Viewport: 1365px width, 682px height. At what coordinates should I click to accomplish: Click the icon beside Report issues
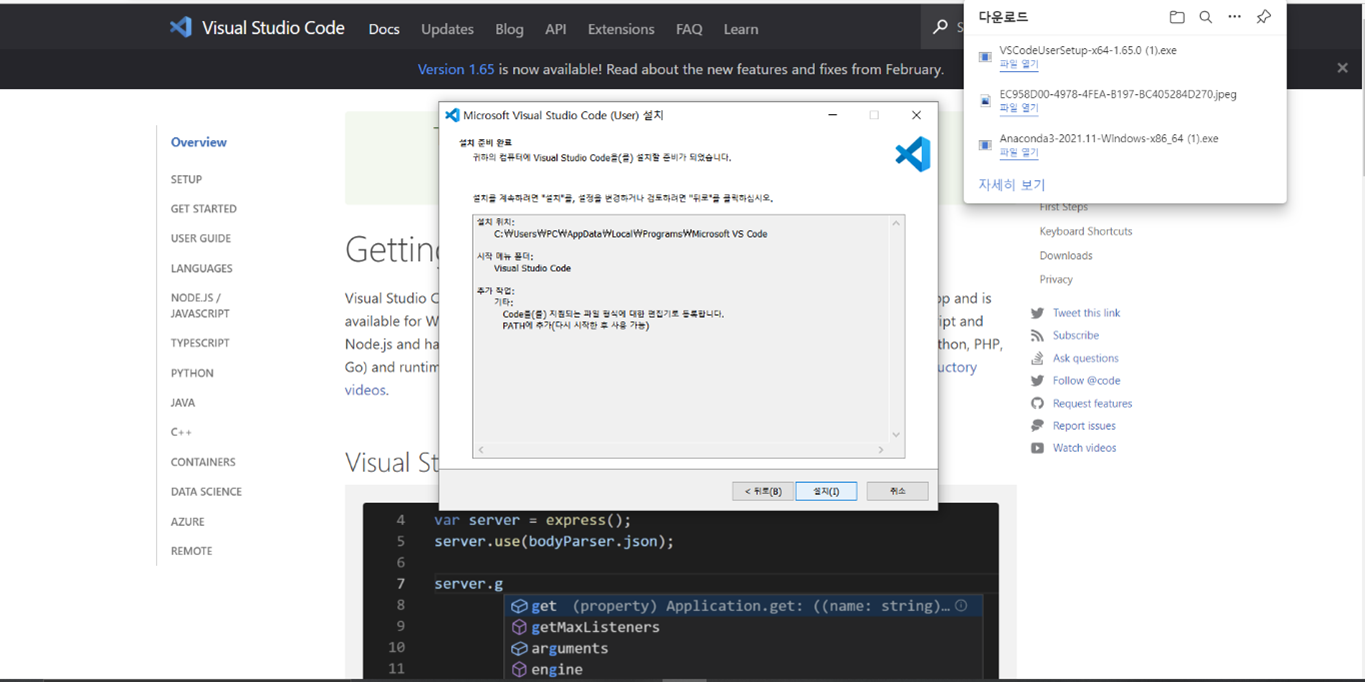click(1037, 426)
